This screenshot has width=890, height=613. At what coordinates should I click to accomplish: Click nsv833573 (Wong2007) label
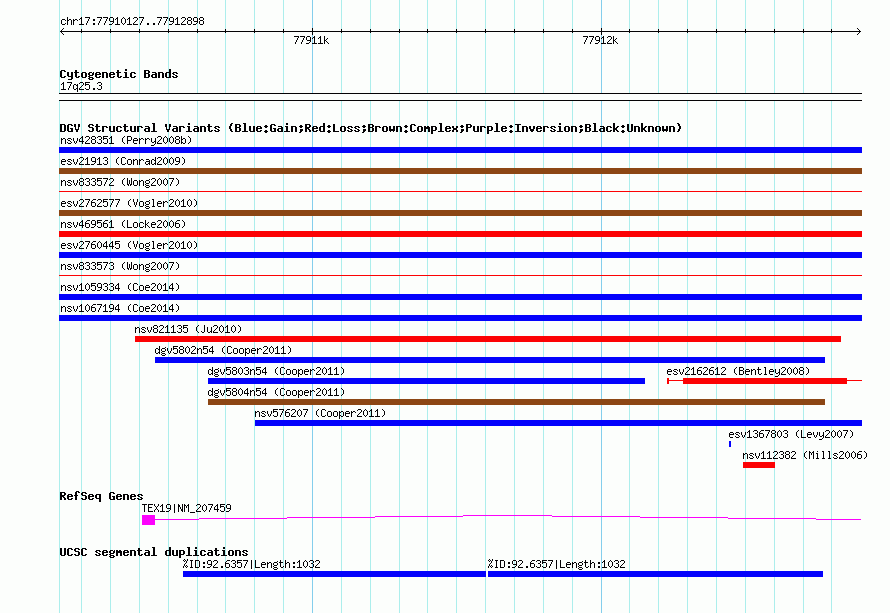[x=120, y=266]
